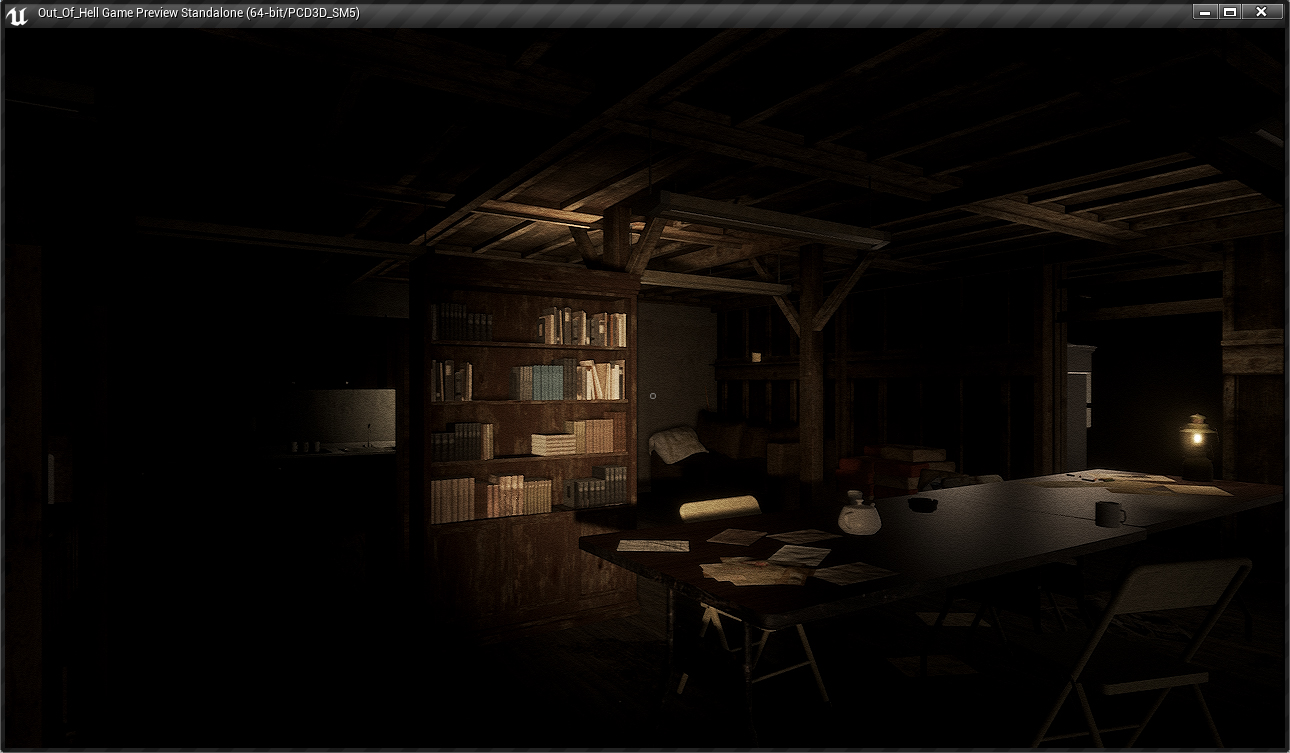Click the Unreal Engine logo icon
The width and height of the screenshot is (1290, 753).
click(x=16, y=13)
